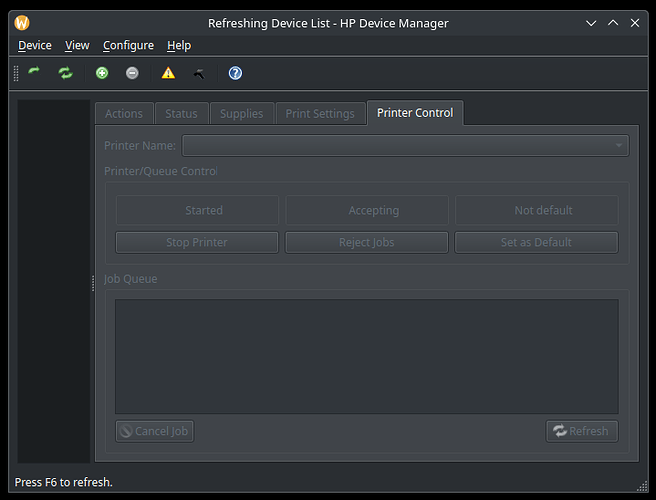This screenshot has height=500, width=656.
Task: Open help via the blue question icon
Action: (235, 73)
